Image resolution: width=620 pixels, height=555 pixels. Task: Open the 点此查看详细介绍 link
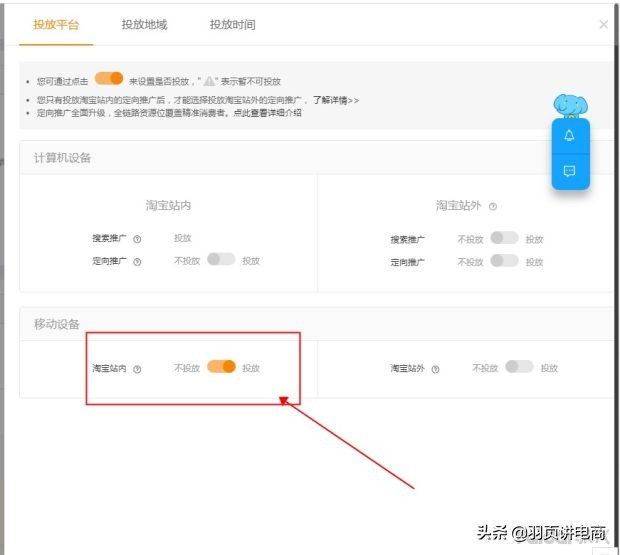click(267, 113)
